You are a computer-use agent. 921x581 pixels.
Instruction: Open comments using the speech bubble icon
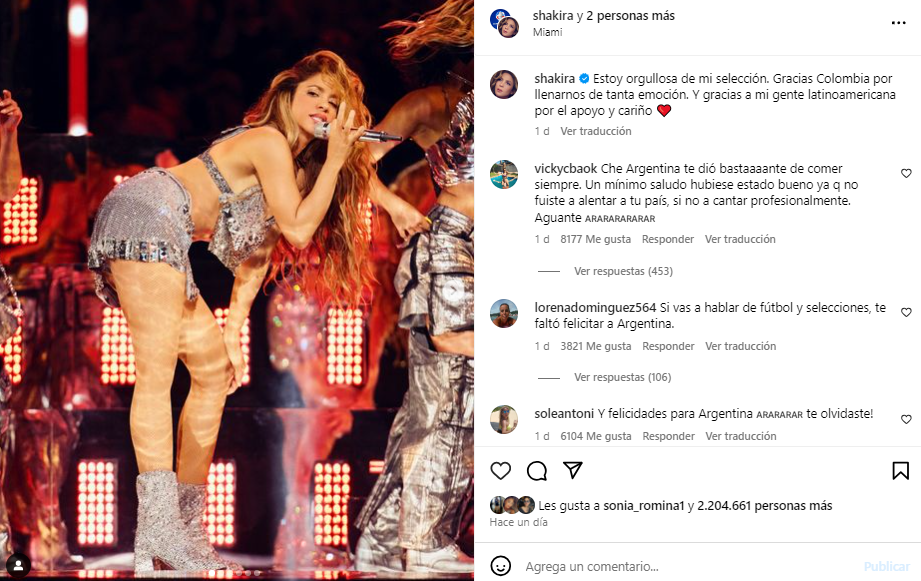[537, 471]
